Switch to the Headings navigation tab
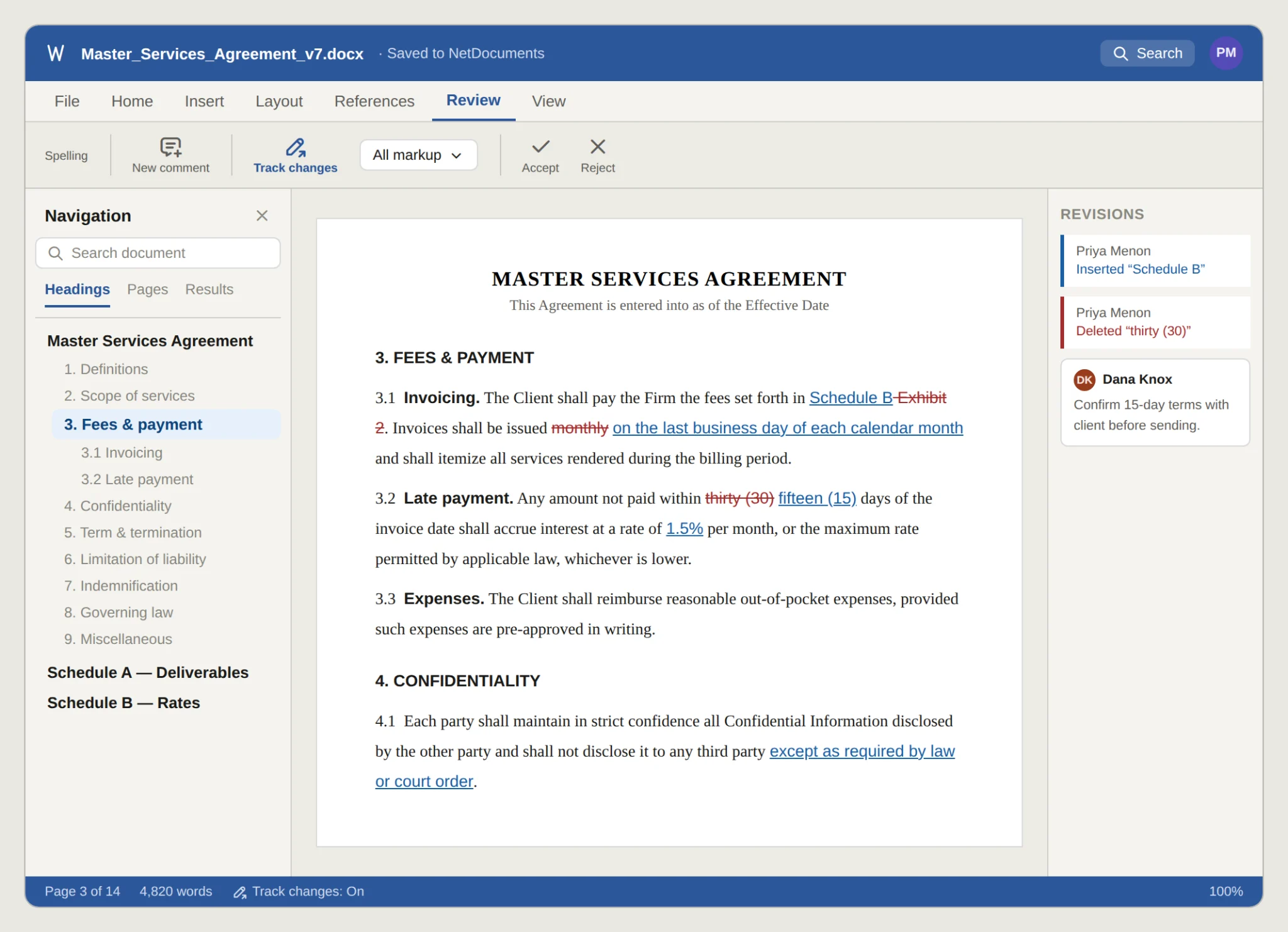This screenshot has height=932, width=1288. [x=77, y=289]
